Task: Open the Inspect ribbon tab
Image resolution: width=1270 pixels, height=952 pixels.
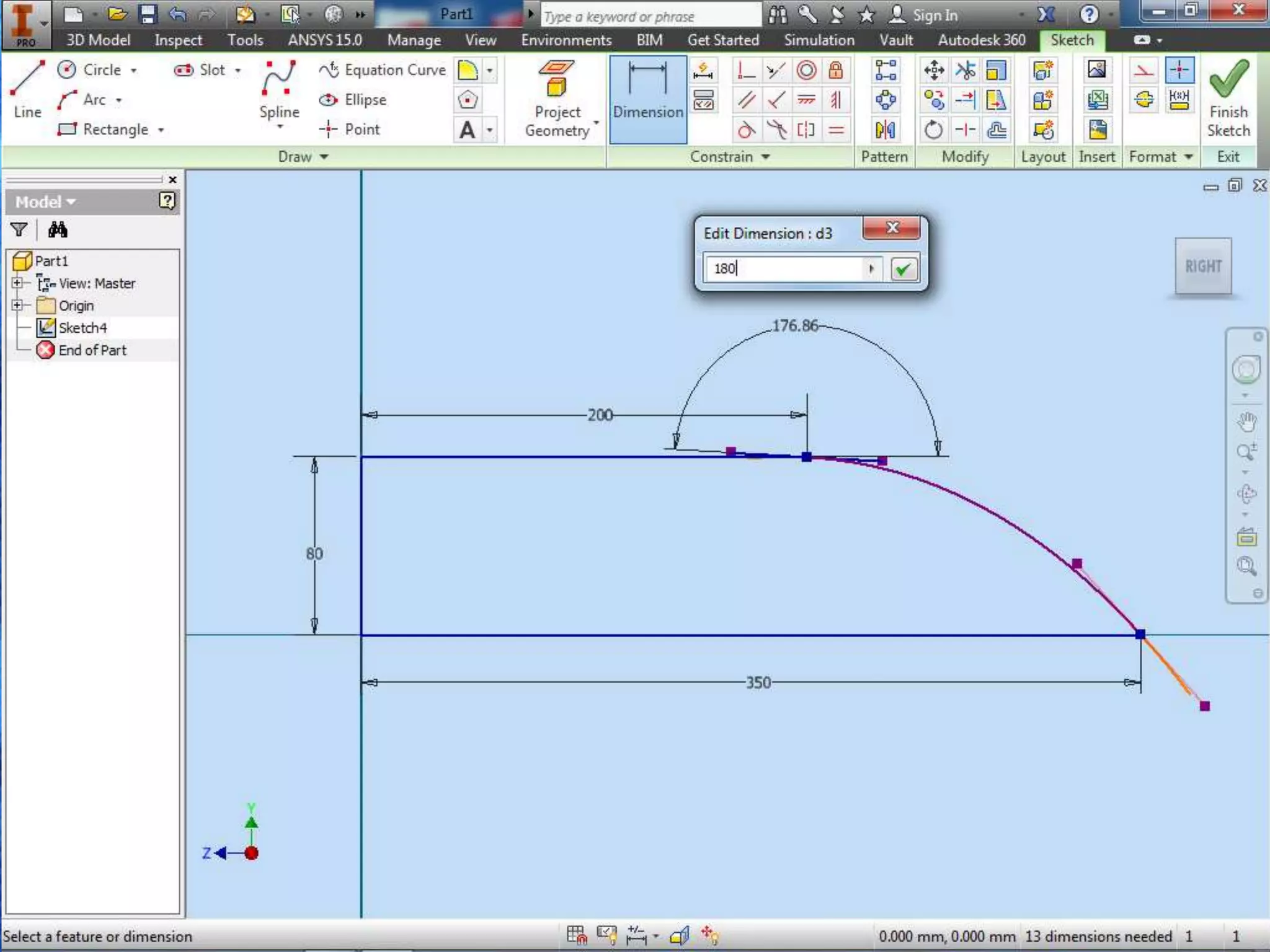Action: click(178, 40)
